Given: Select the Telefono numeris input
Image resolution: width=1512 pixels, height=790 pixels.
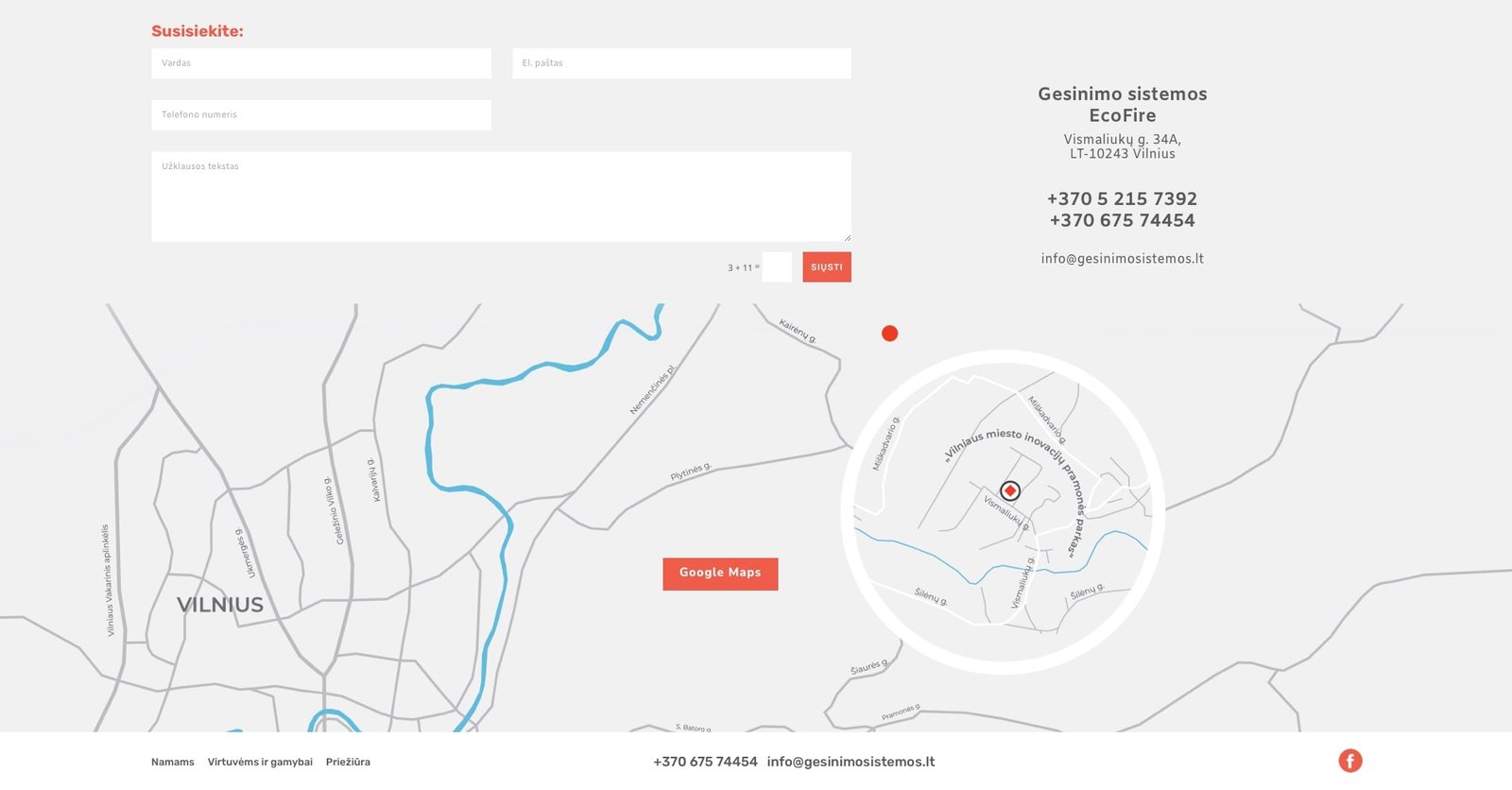Looking at the screenshot, I should 321,115.
